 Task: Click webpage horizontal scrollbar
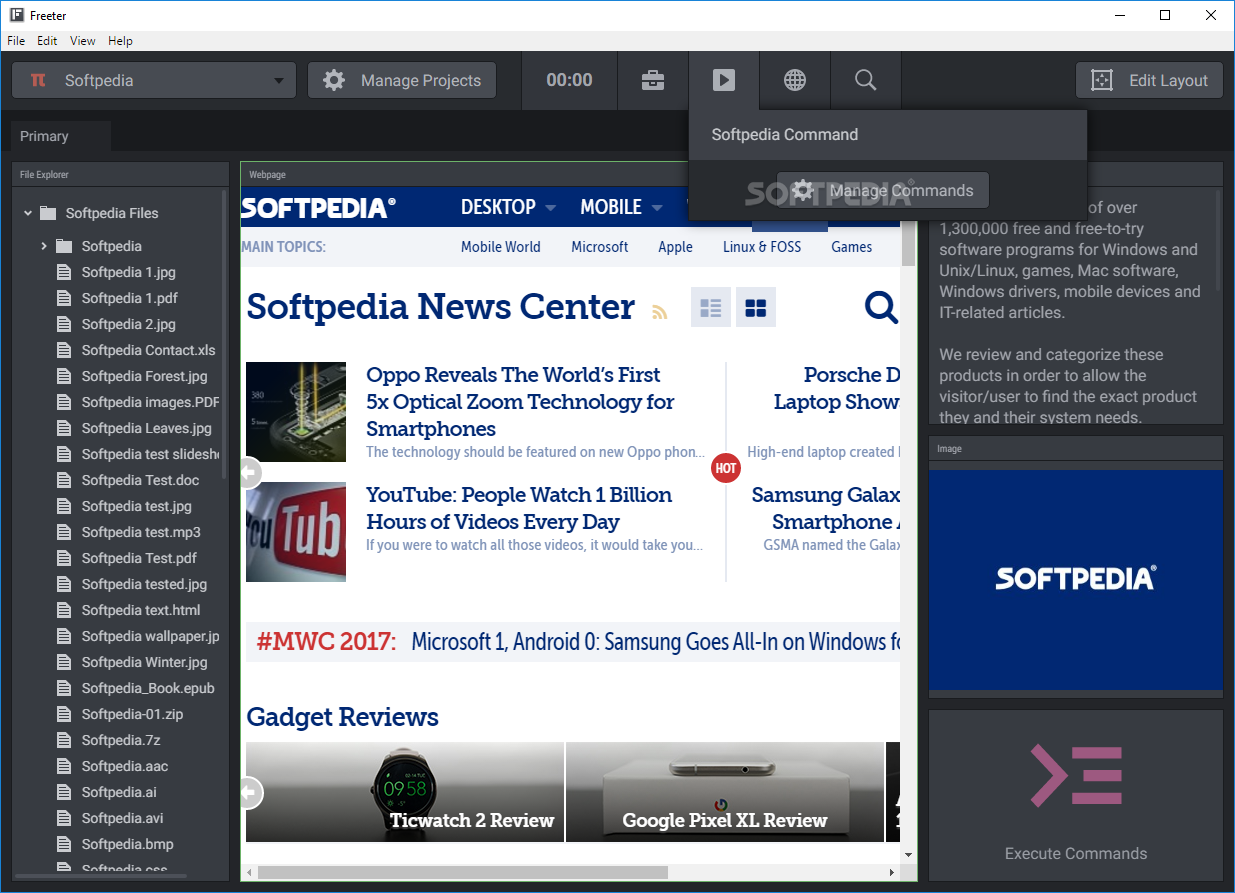coord(463,872)
